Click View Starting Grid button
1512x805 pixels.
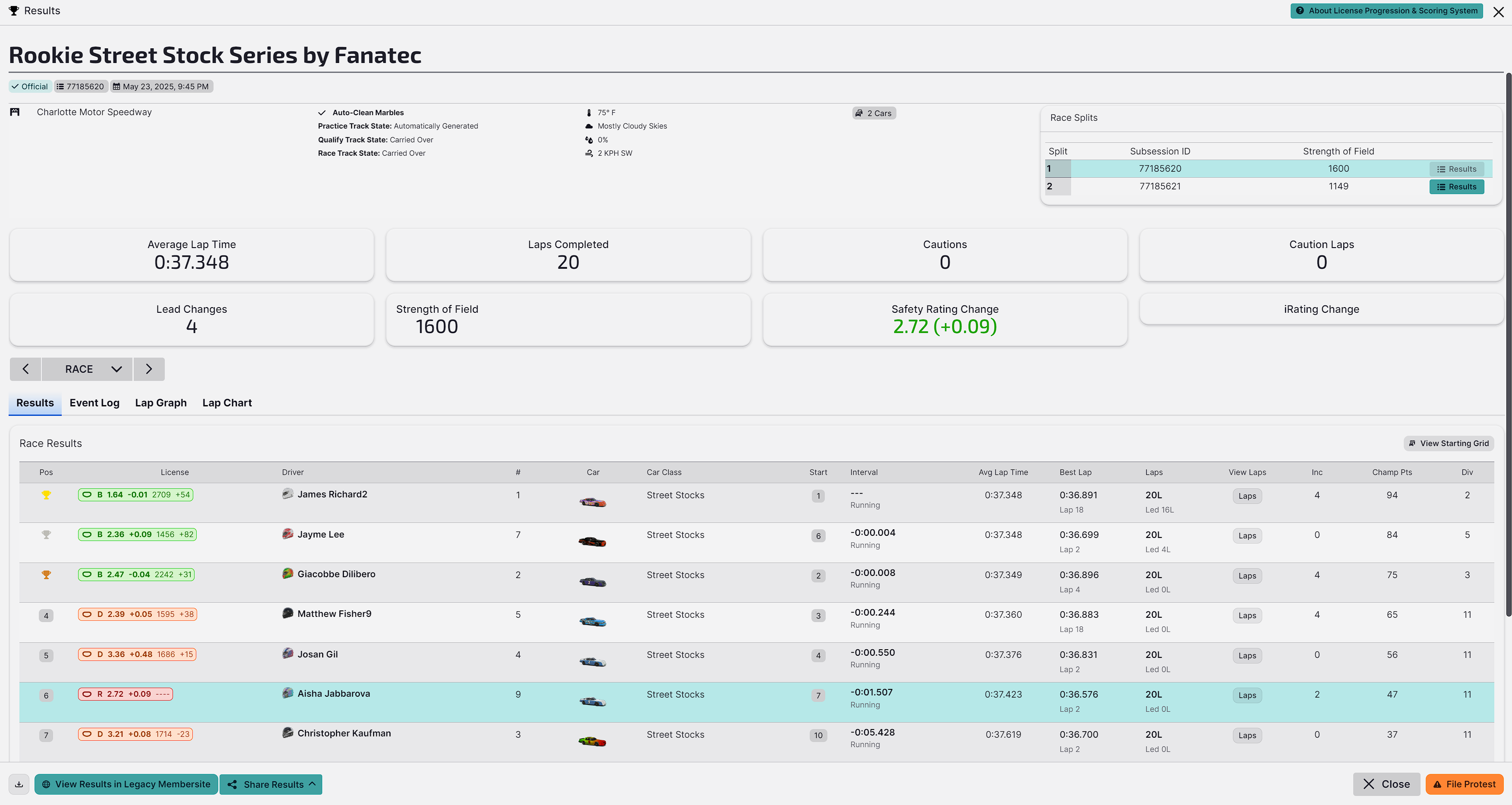click(x=1448, y=443)
